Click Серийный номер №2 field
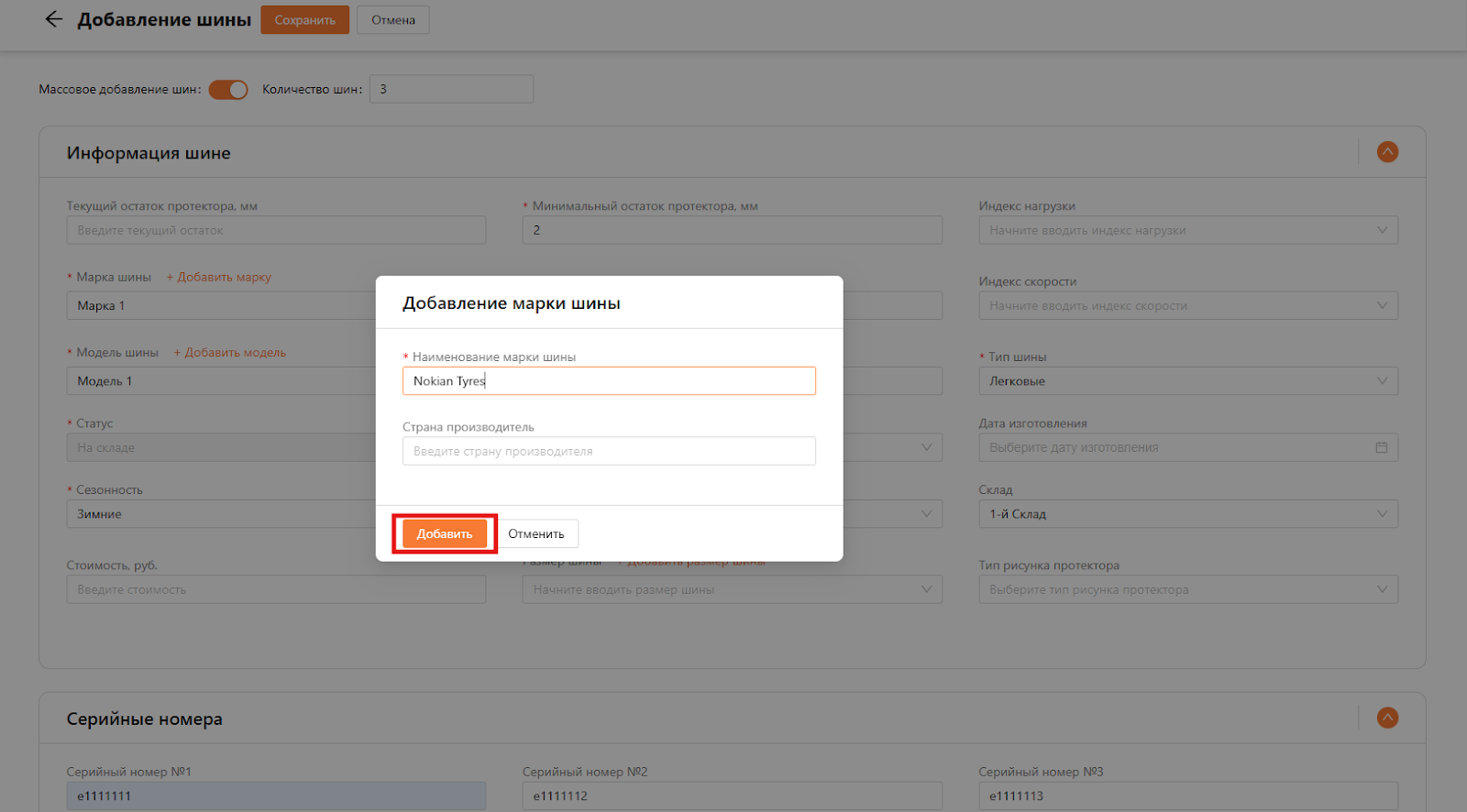 coord(732,796)
